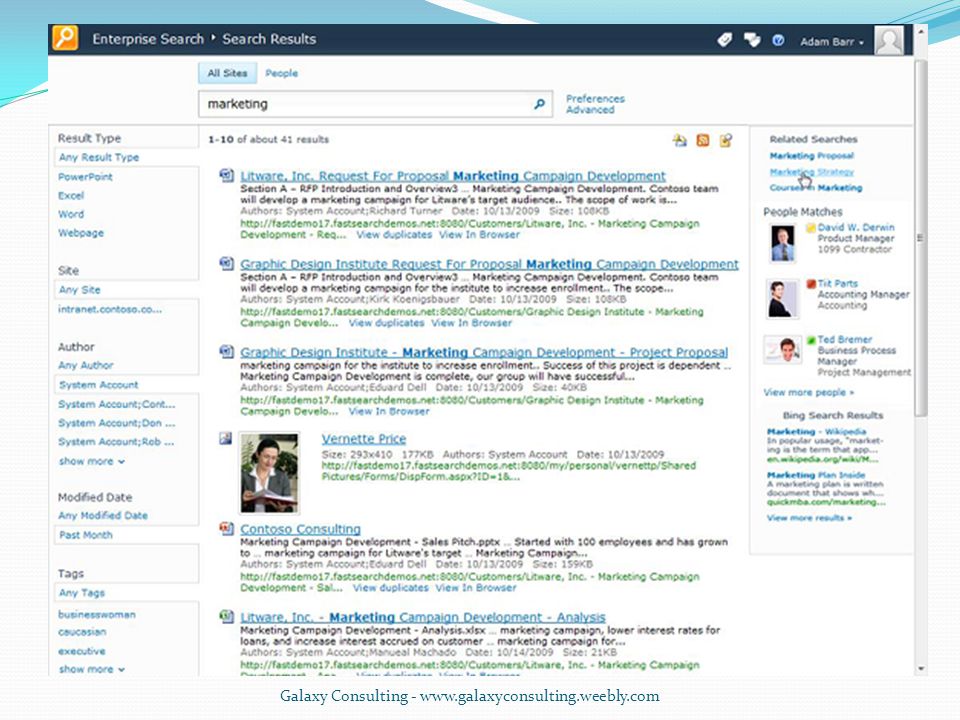The width and height of the screenshot is (960, 720).
Task: Click Marketing Strategy related search
Action: [x=811, y=172]
